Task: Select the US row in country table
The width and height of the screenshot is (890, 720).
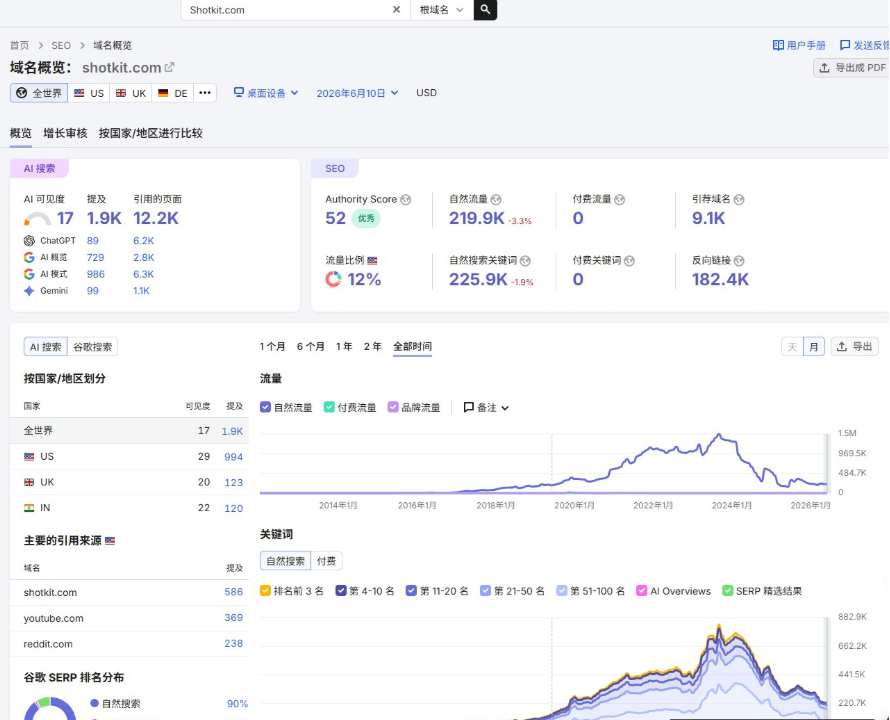Action: click(x=129, y=457)
